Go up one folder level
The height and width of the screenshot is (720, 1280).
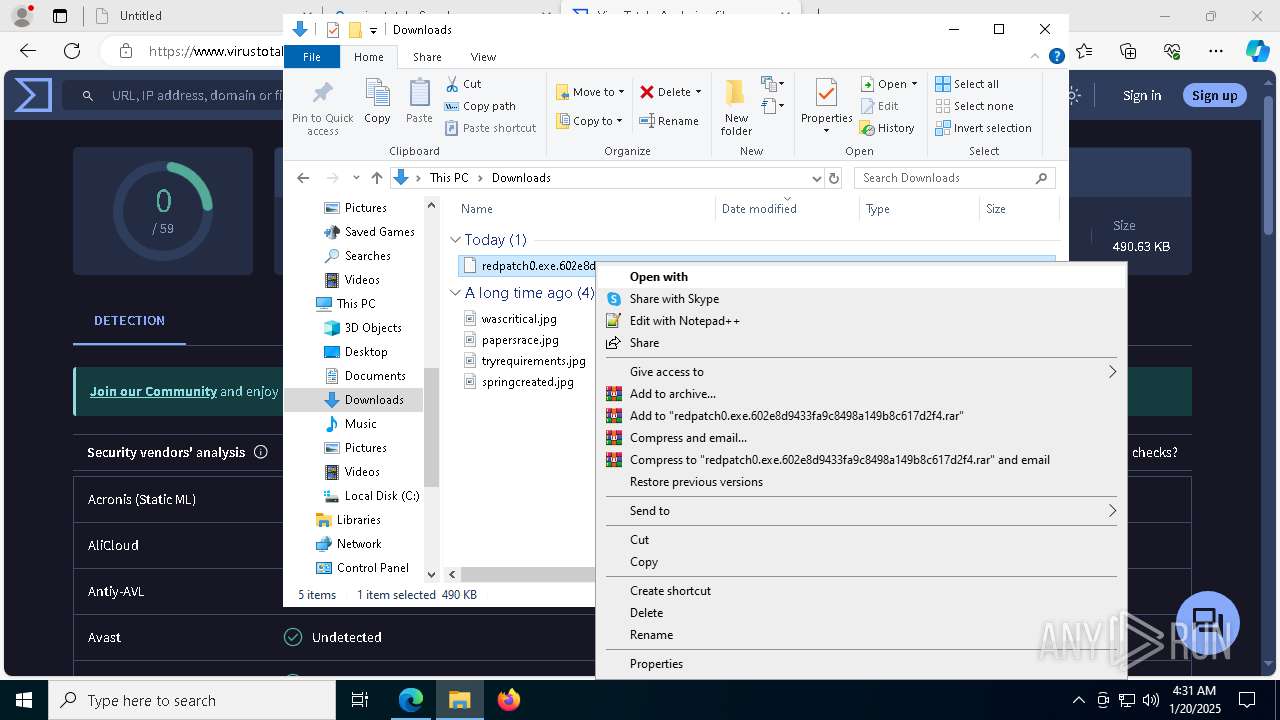376,178
